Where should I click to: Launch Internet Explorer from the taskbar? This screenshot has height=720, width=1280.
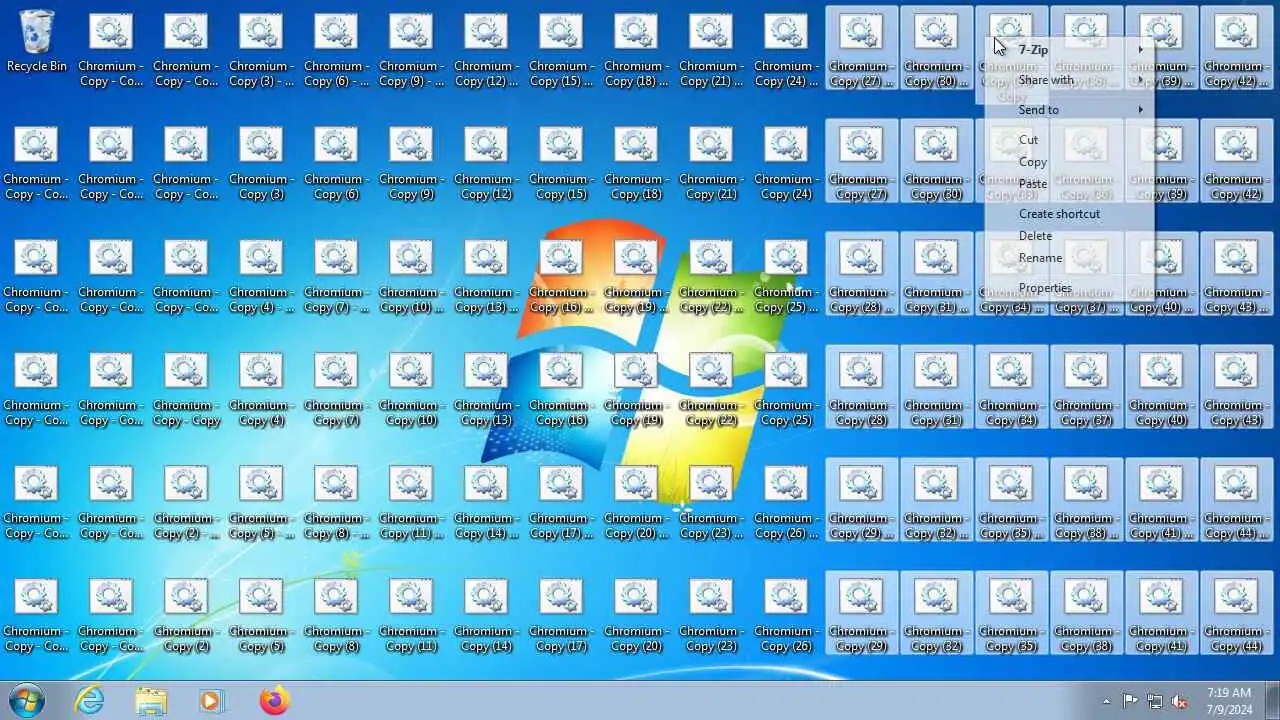point(90,701)
